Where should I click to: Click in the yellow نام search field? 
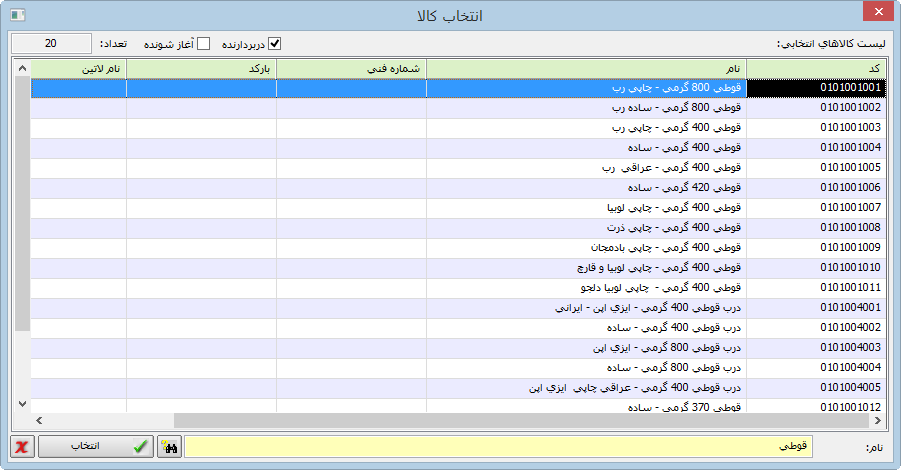(x=500, y=446)
